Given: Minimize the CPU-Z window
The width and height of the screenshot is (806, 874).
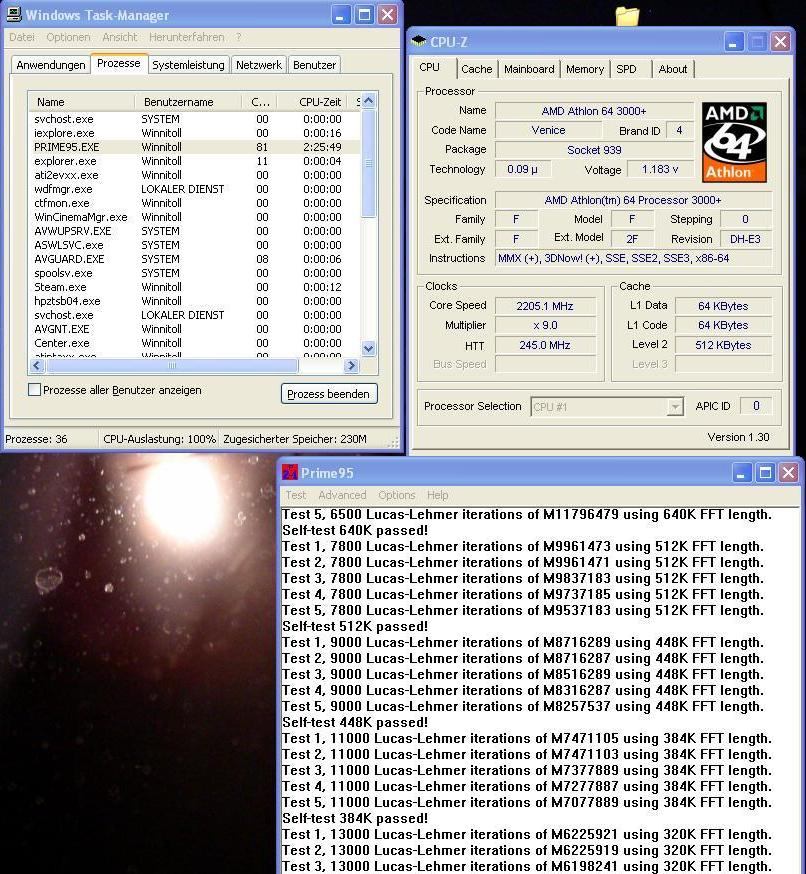Looking at the screenshot, I should (734, 42).
